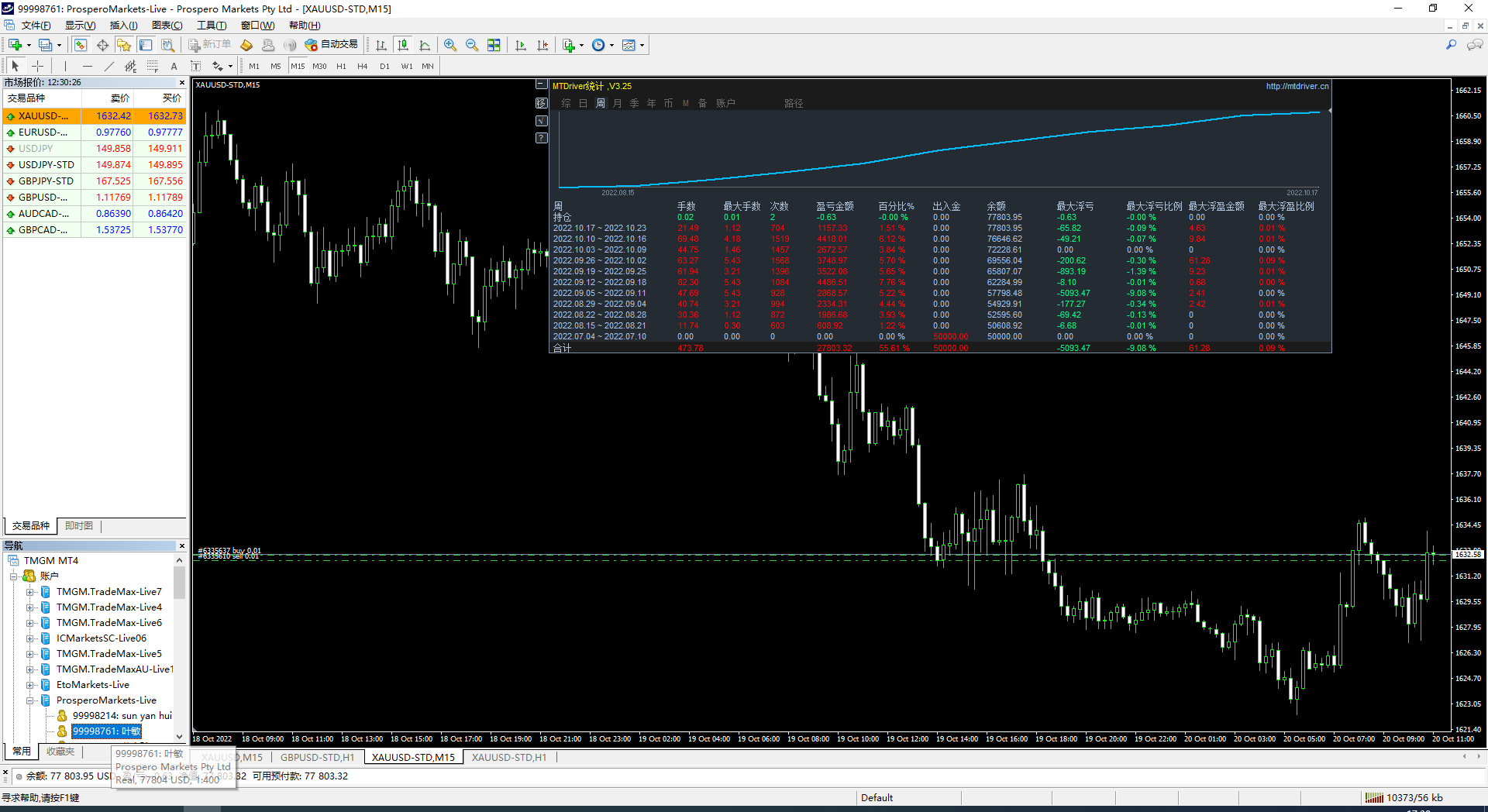Toggle the Chart Shift icon
This screenshot has height=812, width=1488.
coord(542,45)
